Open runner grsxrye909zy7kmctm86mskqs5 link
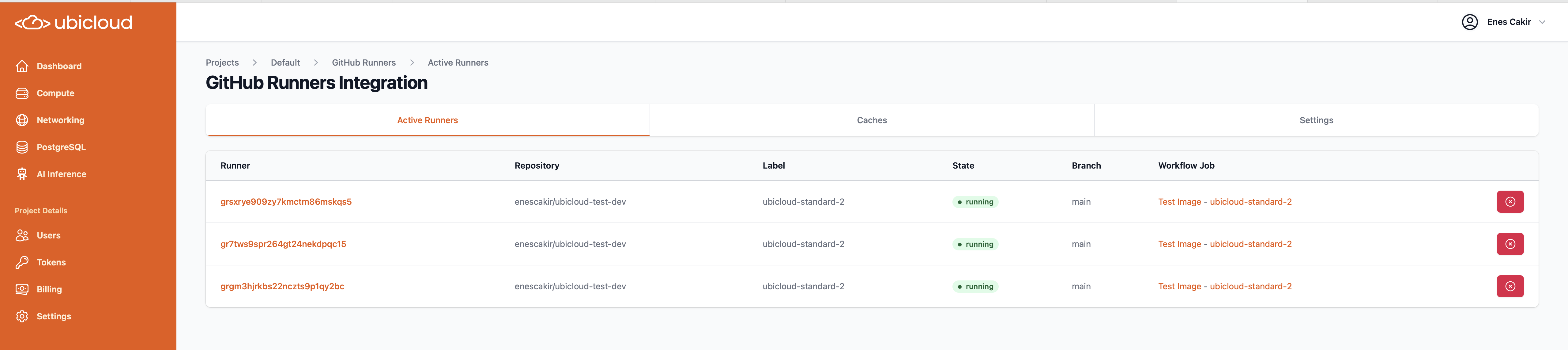The width and height of the screenshot is (1568, 350). pos(286,201)
